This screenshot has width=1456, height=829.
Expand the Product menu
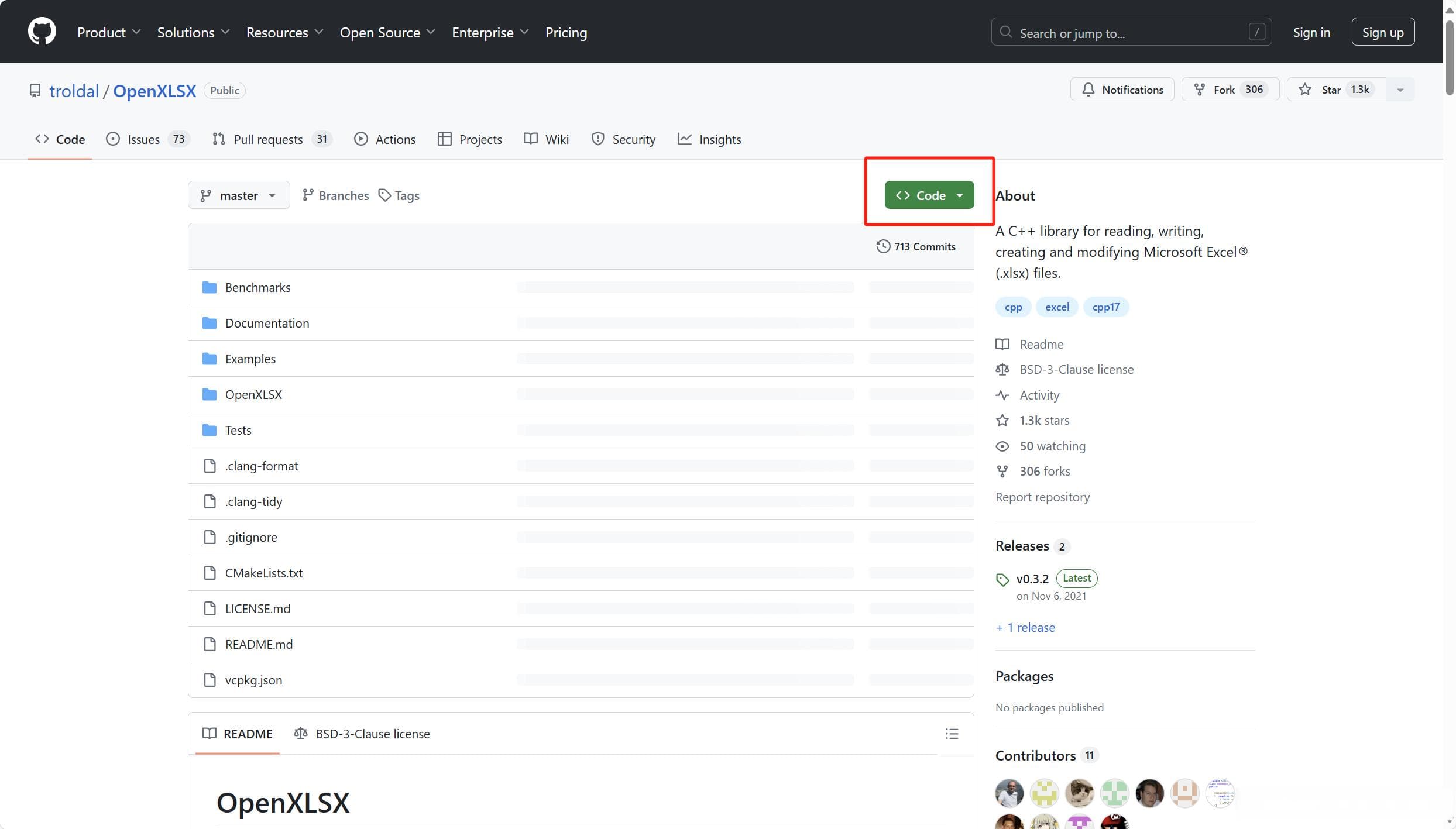pos(109,32)
